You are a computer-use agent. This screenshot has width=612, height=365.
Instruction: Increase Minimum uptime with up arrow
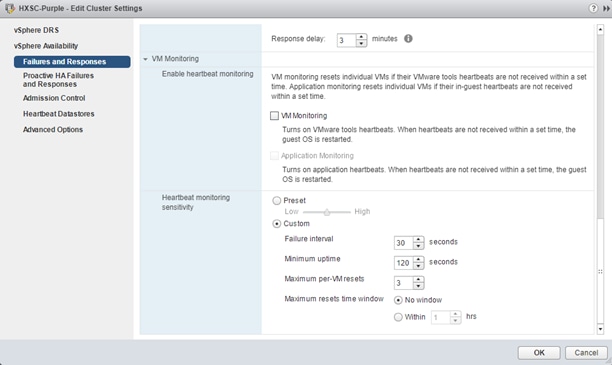(418, 259)
